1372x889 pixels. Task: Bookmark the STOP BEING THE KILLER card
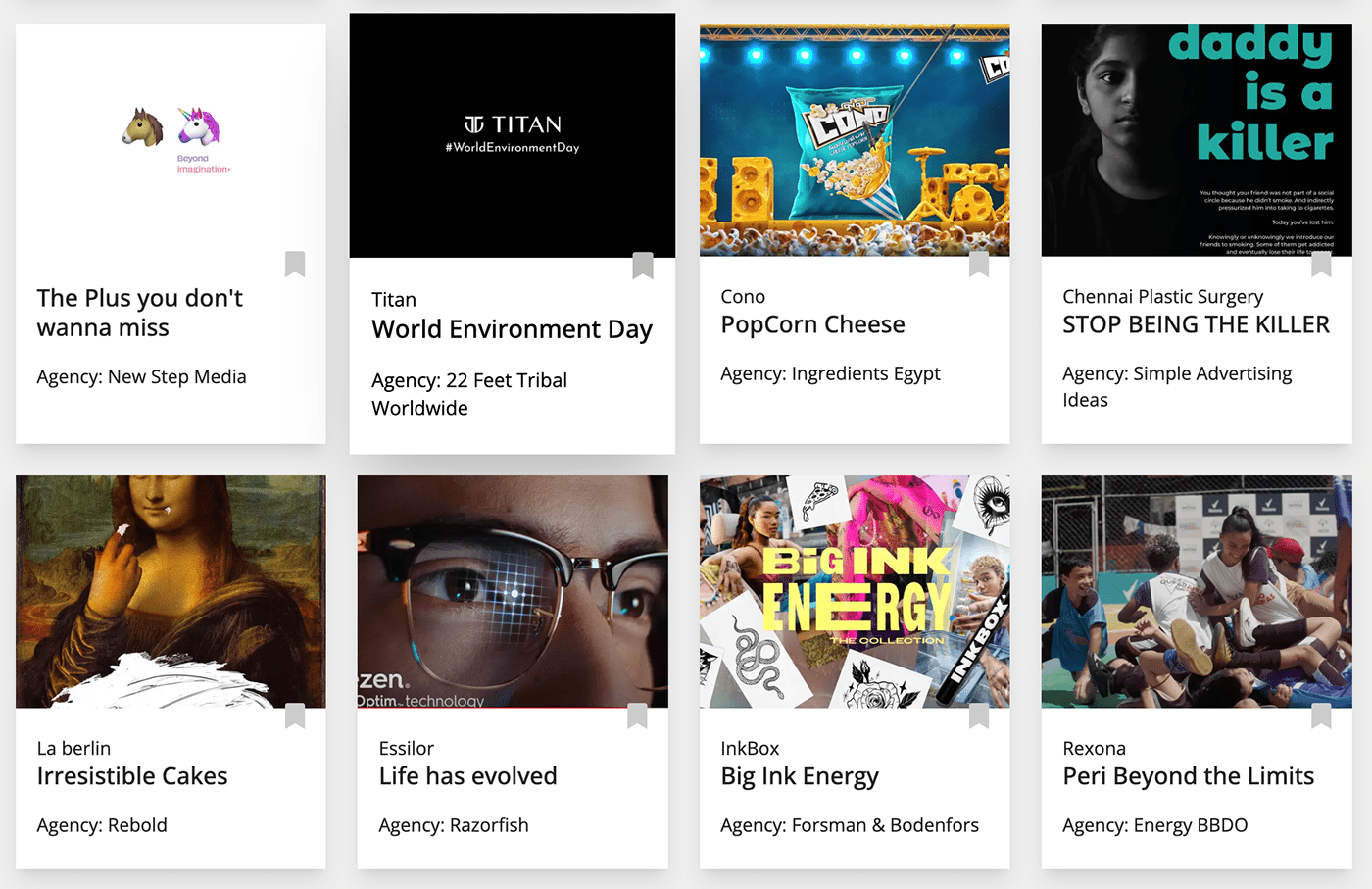tap(1321, 264)
